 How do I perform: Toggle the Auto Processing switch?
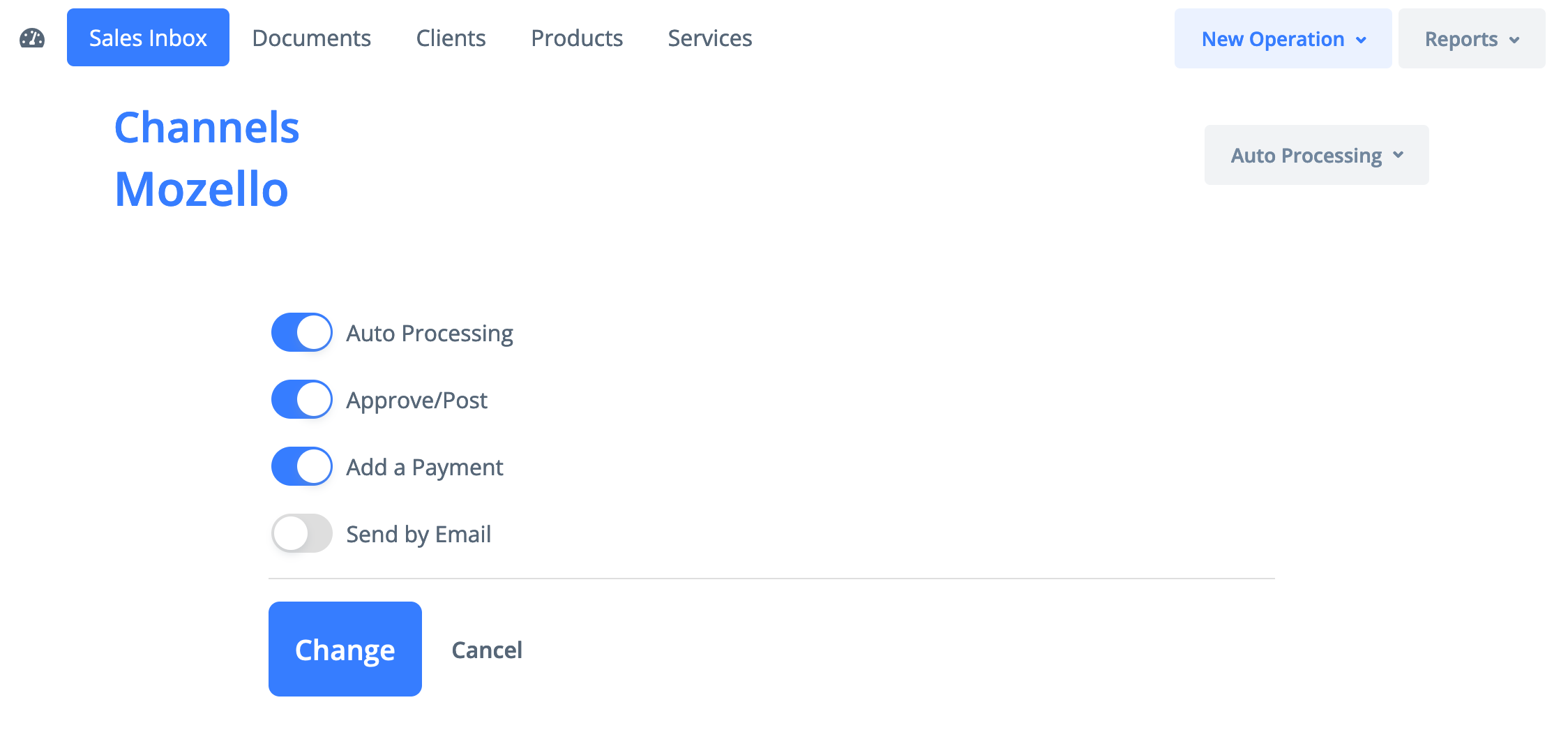(x=302, y=332)
